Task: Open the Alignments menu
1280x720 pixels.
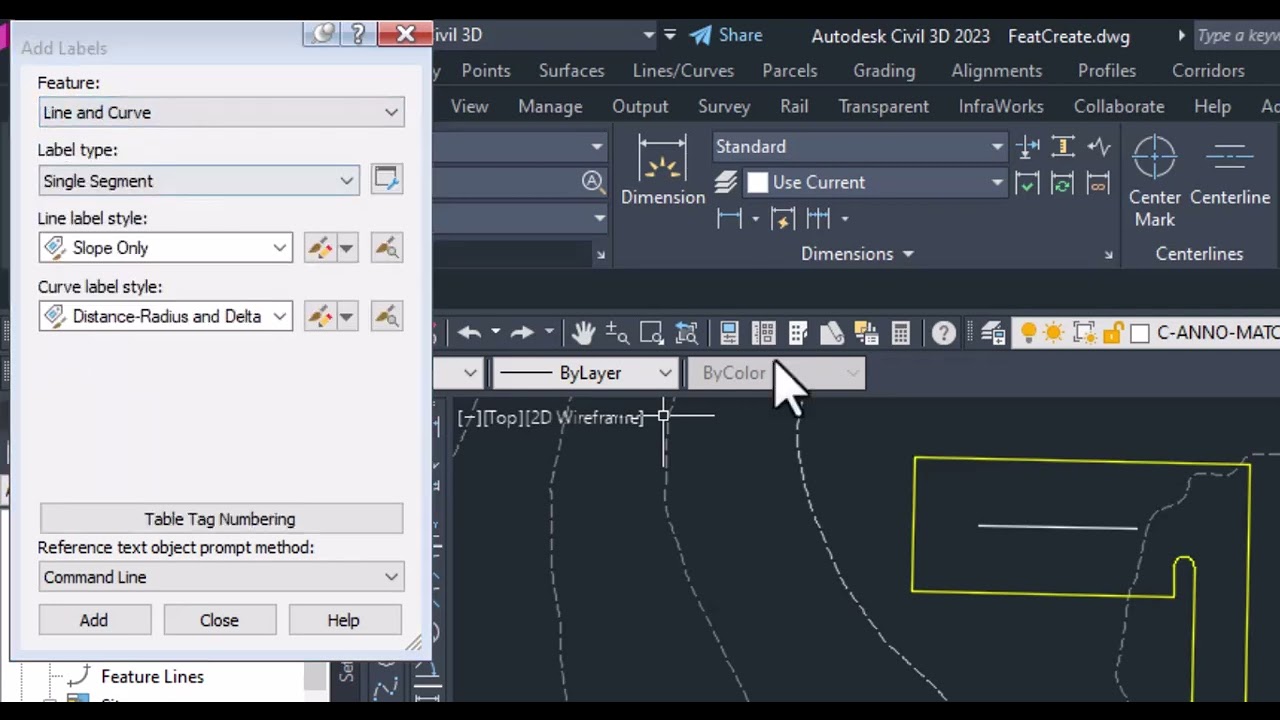Action: [x=997, y=71]
